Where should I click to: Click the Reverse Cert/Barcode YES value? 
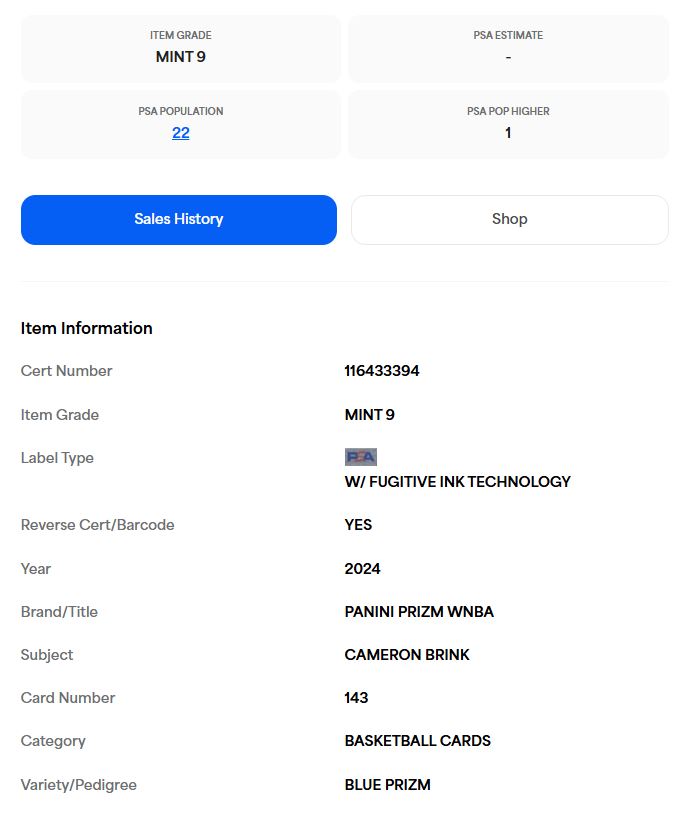click(358, 525)
